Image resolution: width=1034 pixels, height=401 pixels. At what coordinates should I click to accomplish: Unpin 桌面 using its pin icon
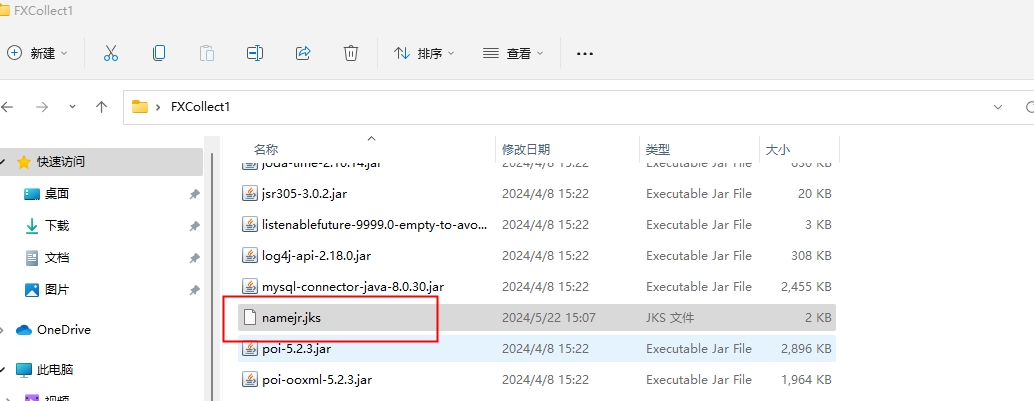(x=194, y=194)
